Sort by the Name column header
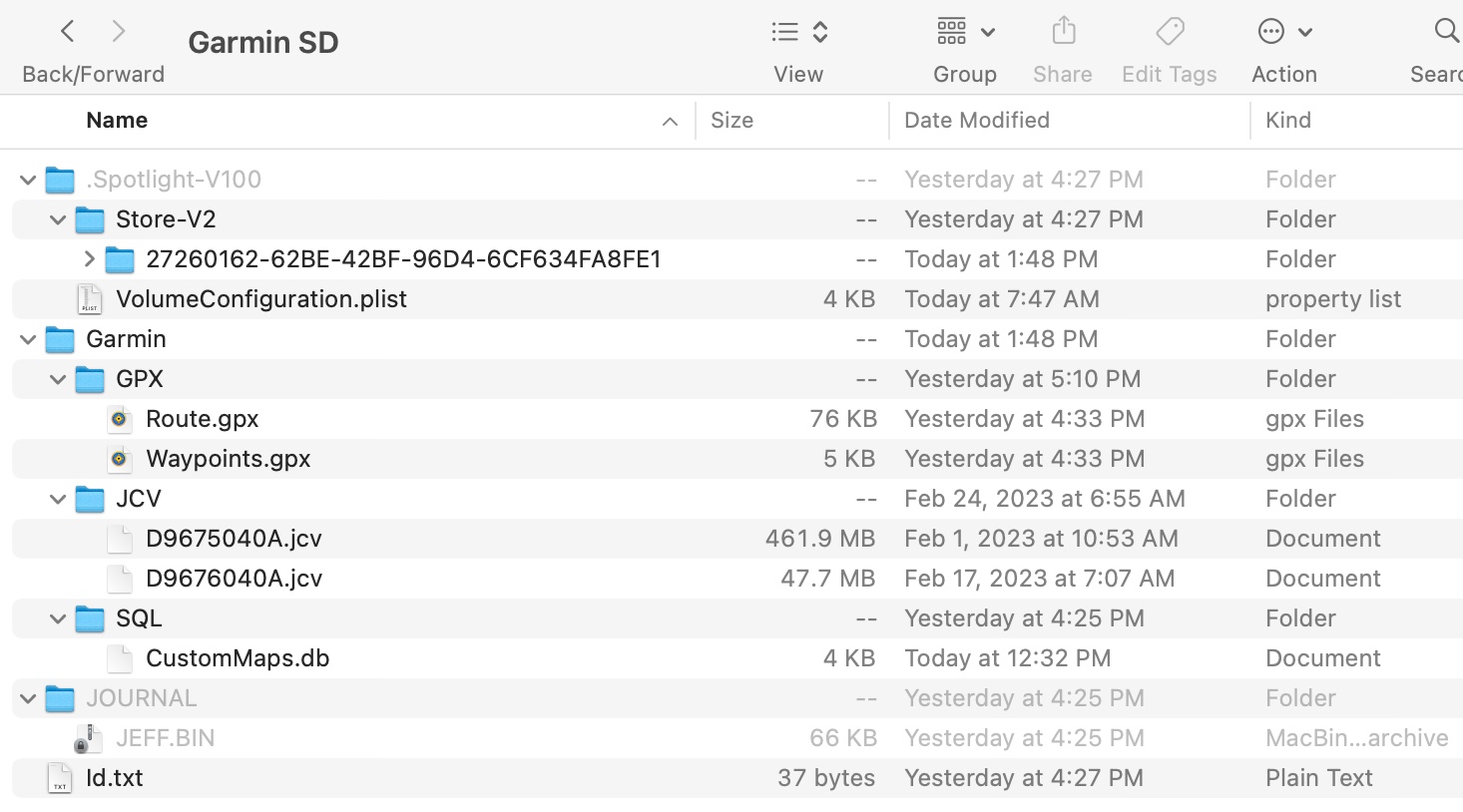The width and height of the screenshot is (1463, 812). tap(117, 121)
